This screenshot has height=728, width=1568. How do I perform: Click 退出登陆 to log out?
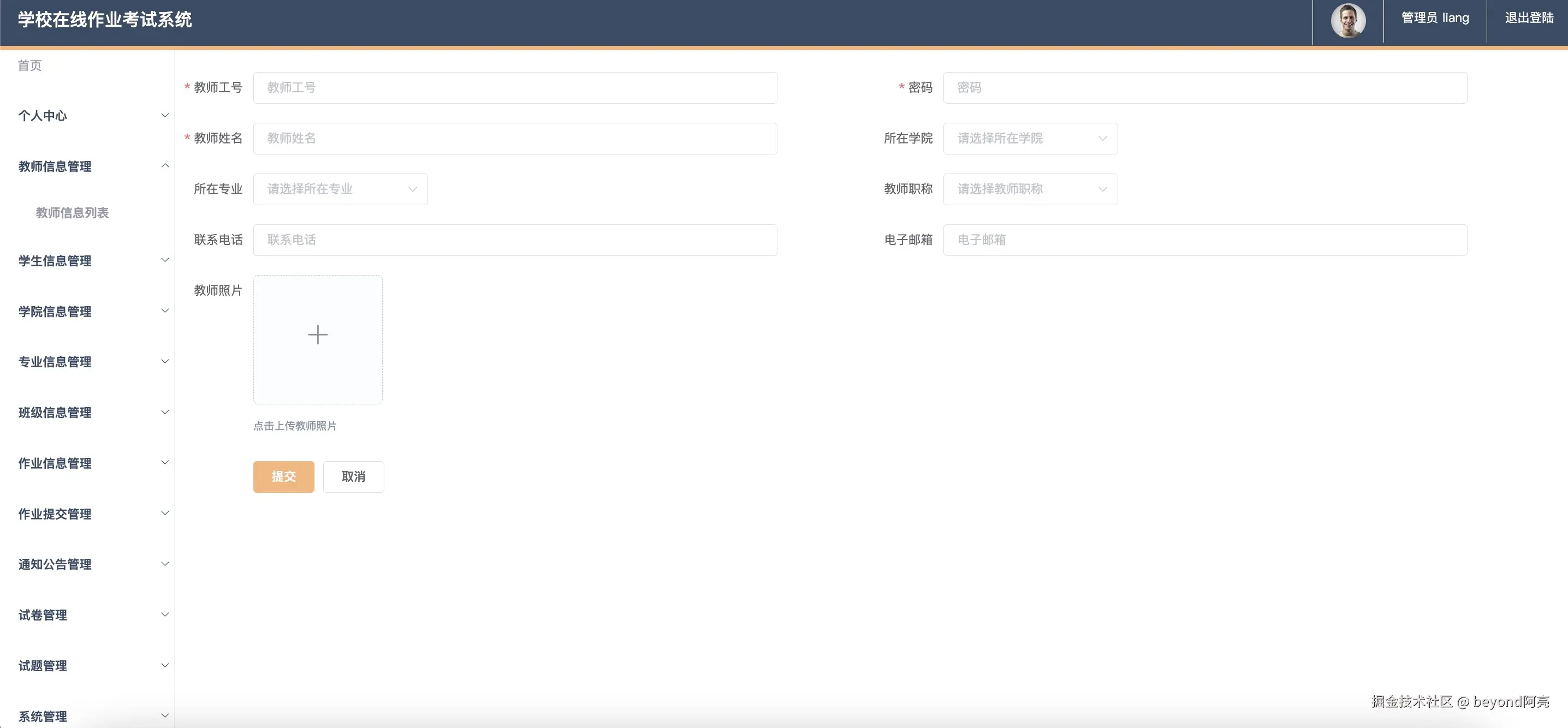click(x=1530, y=17)
